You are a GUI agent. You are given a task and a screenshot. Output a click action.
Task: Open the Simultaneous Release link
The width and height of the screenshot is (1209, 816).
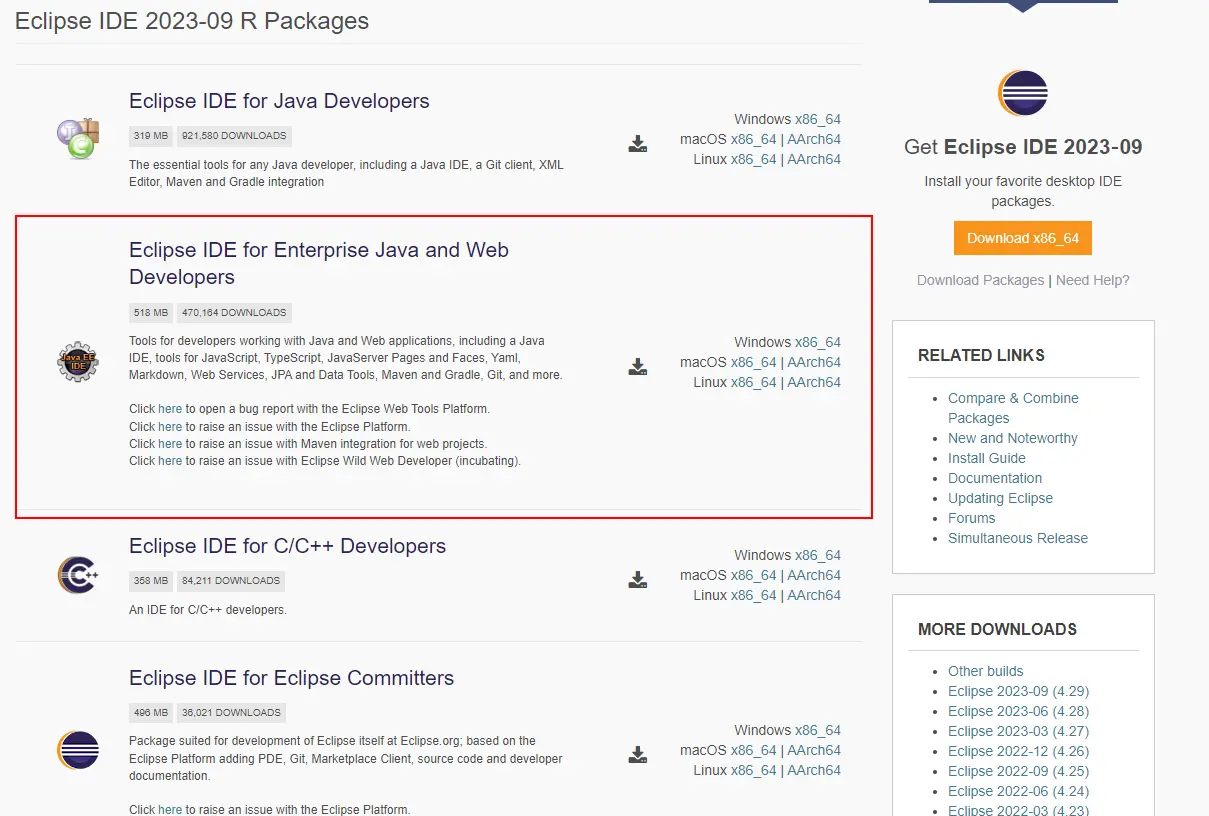[x=1018, y=538]
